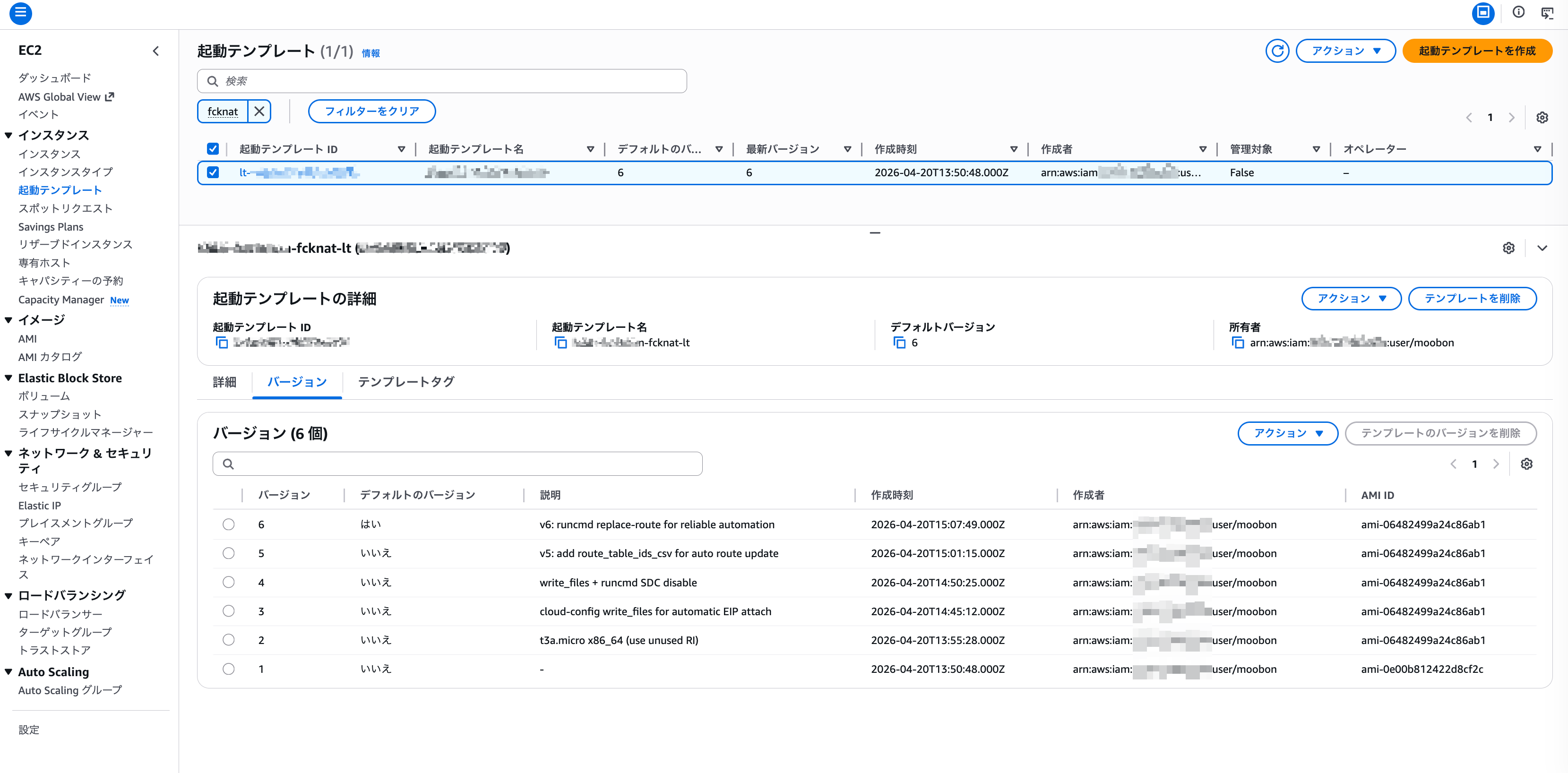Open Actions dropdown in template details card
This screenshot has height=773, width=1568.
coord(1351,298)
